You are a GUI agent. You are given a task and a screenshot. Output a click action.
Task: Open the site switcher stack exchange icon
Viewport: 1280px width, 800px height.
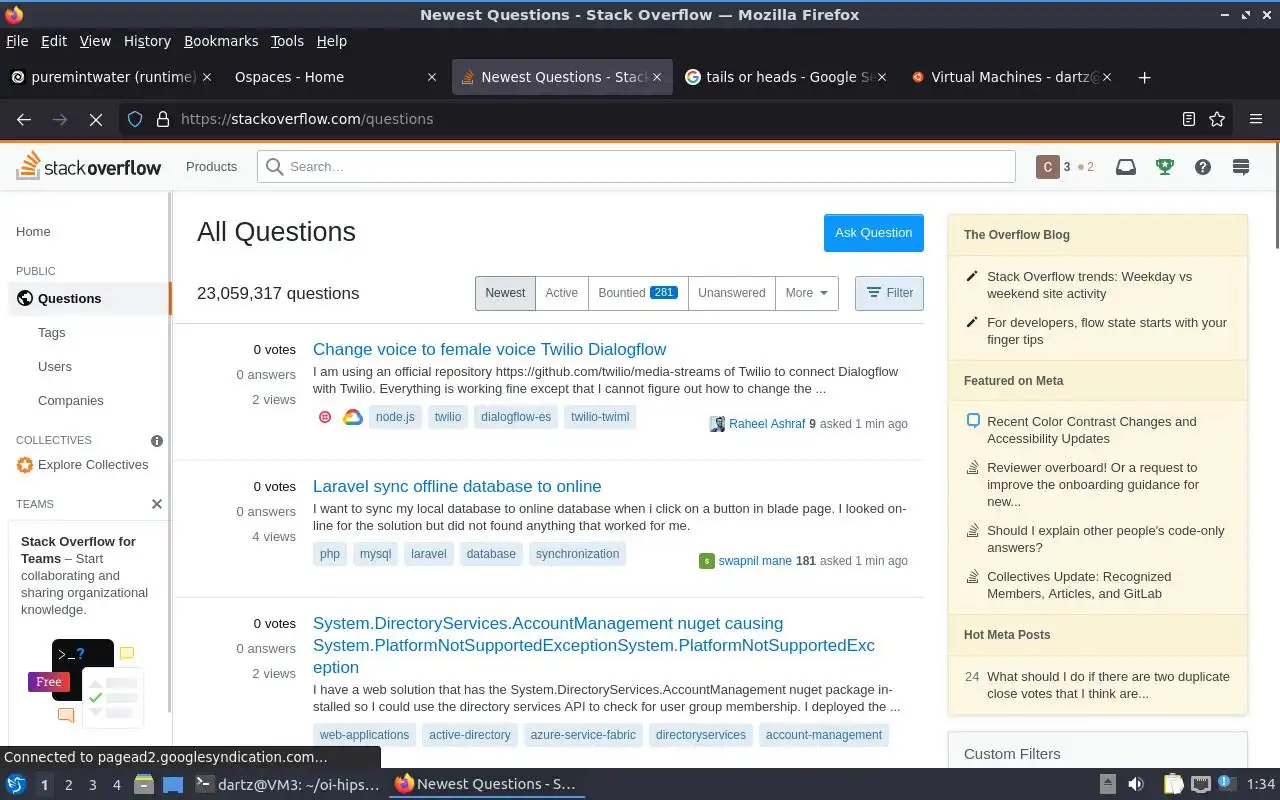[x=1241, y=167]
